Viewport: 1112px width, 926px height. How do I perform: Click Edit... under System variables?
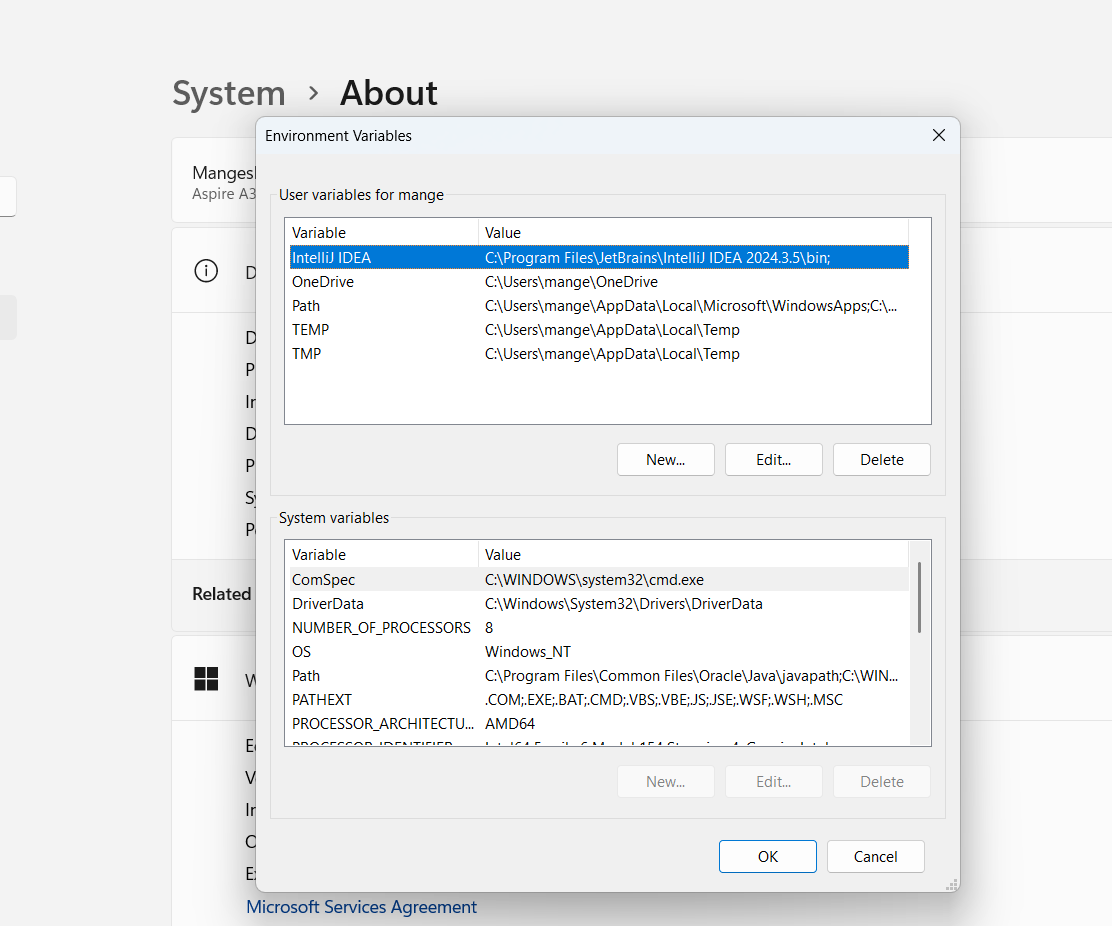point(773,781)
